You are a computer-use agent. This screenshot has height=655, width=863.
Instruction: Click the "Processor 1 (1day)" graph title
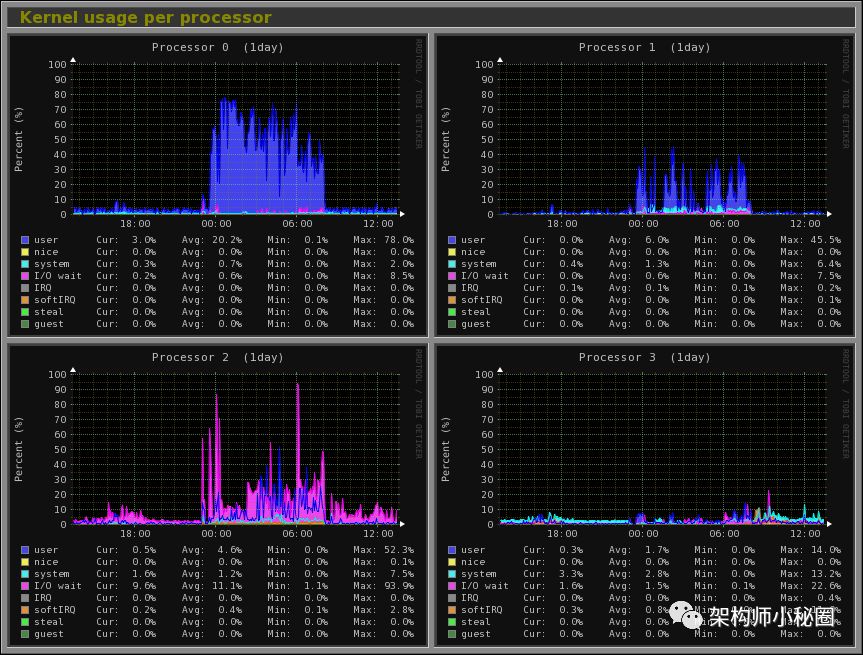coord(644,47)
